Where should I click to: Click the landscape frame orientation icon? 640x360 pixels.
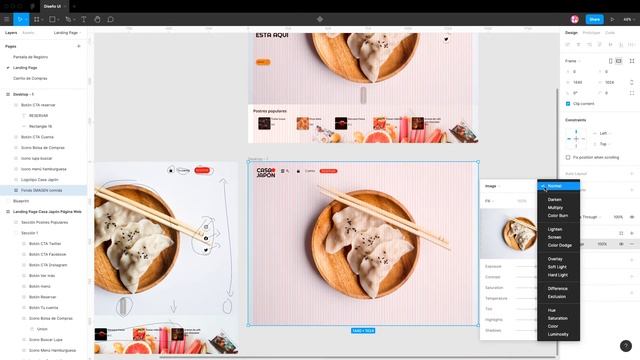(619, 61)
